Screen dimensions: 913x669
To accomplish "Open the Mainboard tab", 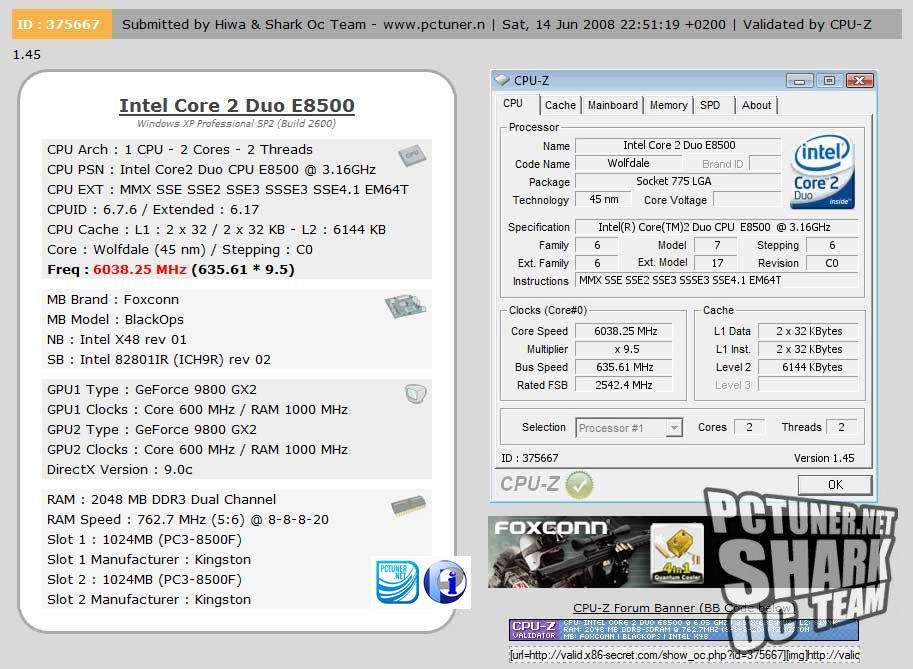I will 613,105.
